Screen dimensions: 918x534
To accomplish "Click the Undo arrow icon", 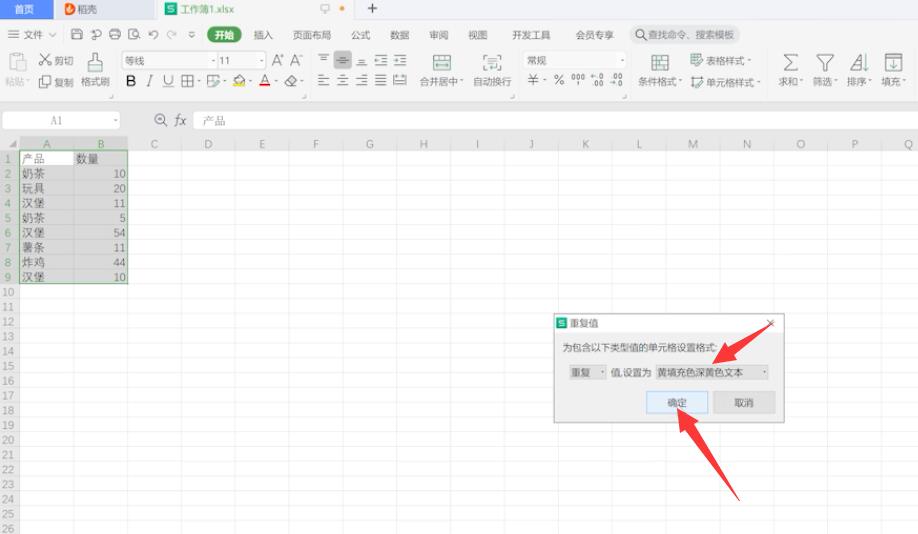I will [153, 35].
